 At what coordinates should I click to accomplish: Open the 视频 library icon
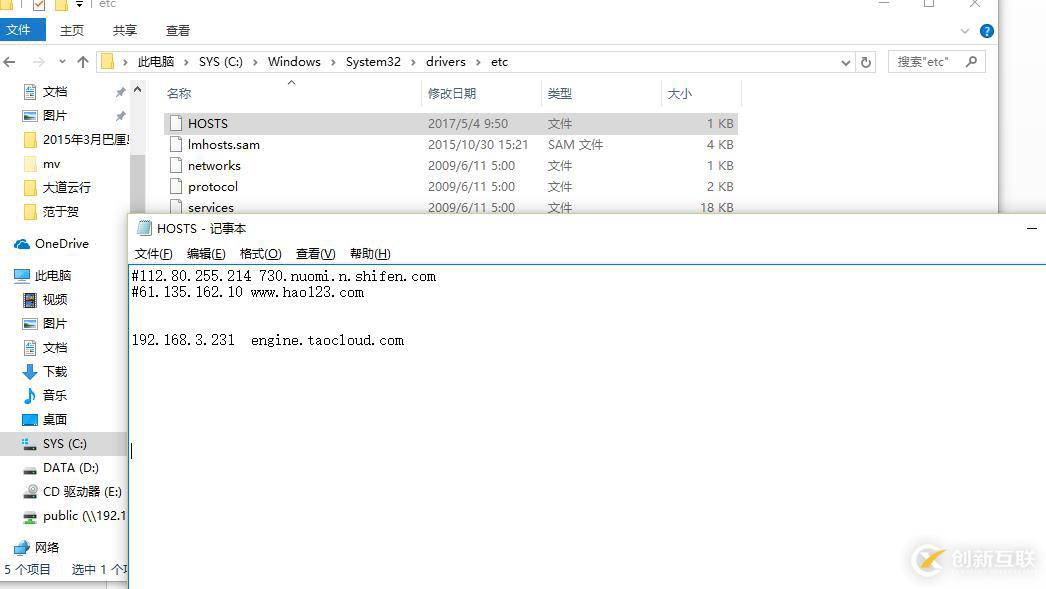pyautogui.click(x=30, y=300)
